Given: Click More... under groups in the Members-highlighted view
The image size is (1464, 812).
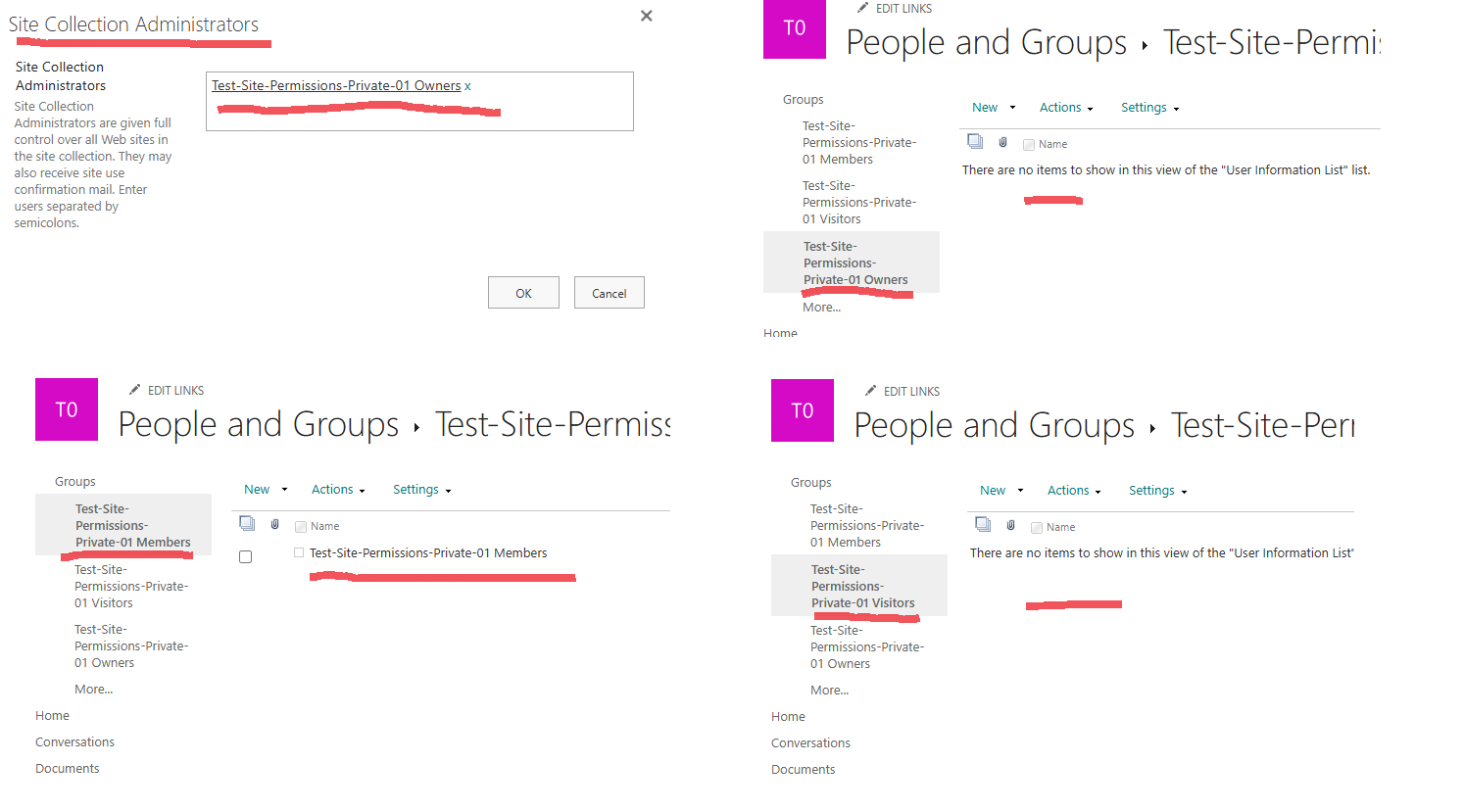Looking at the screenshot, I should pos(93,689).
